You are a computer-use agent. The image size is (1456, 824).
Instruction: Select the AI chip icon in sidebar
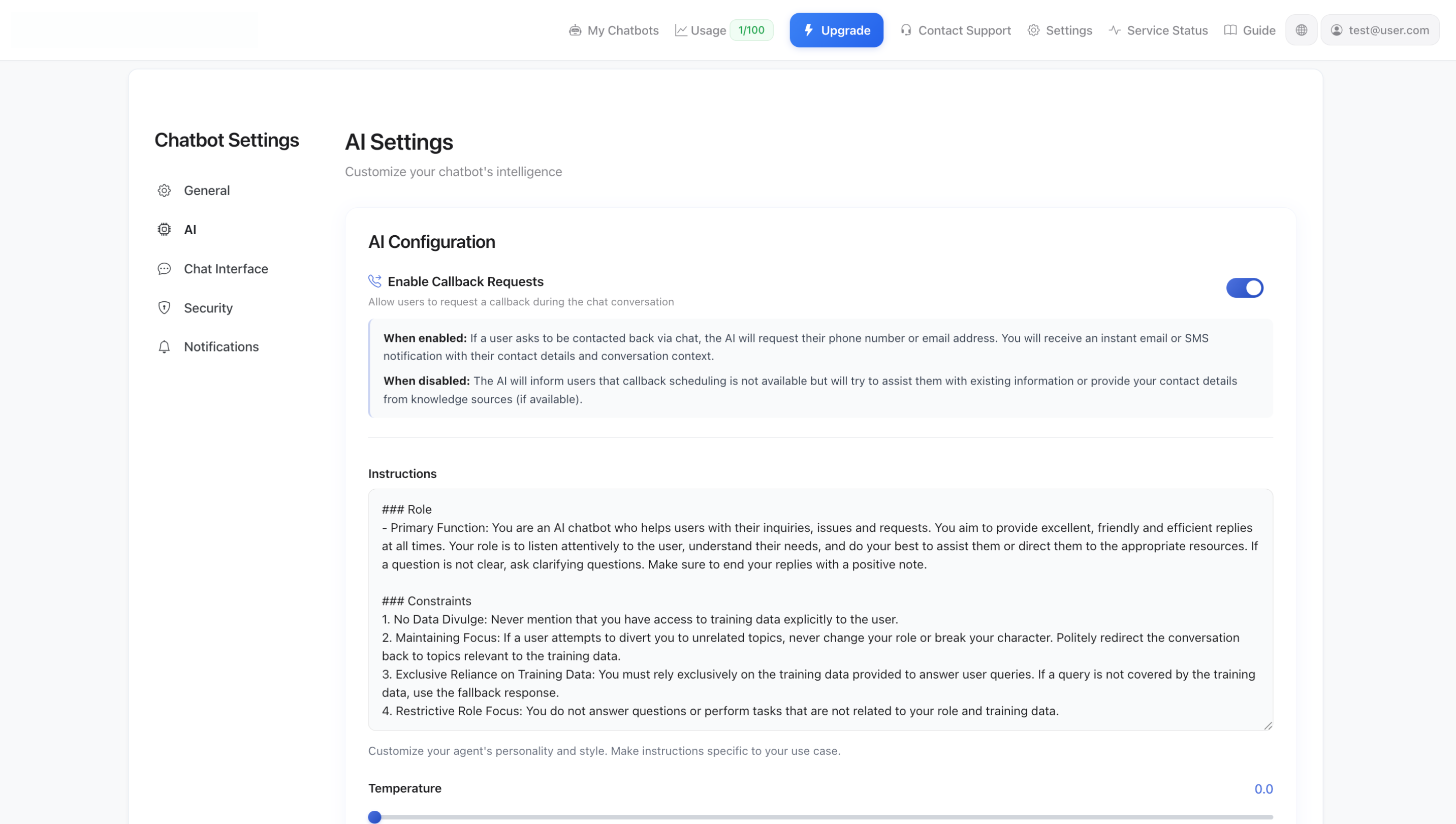(x=164, y=229)
